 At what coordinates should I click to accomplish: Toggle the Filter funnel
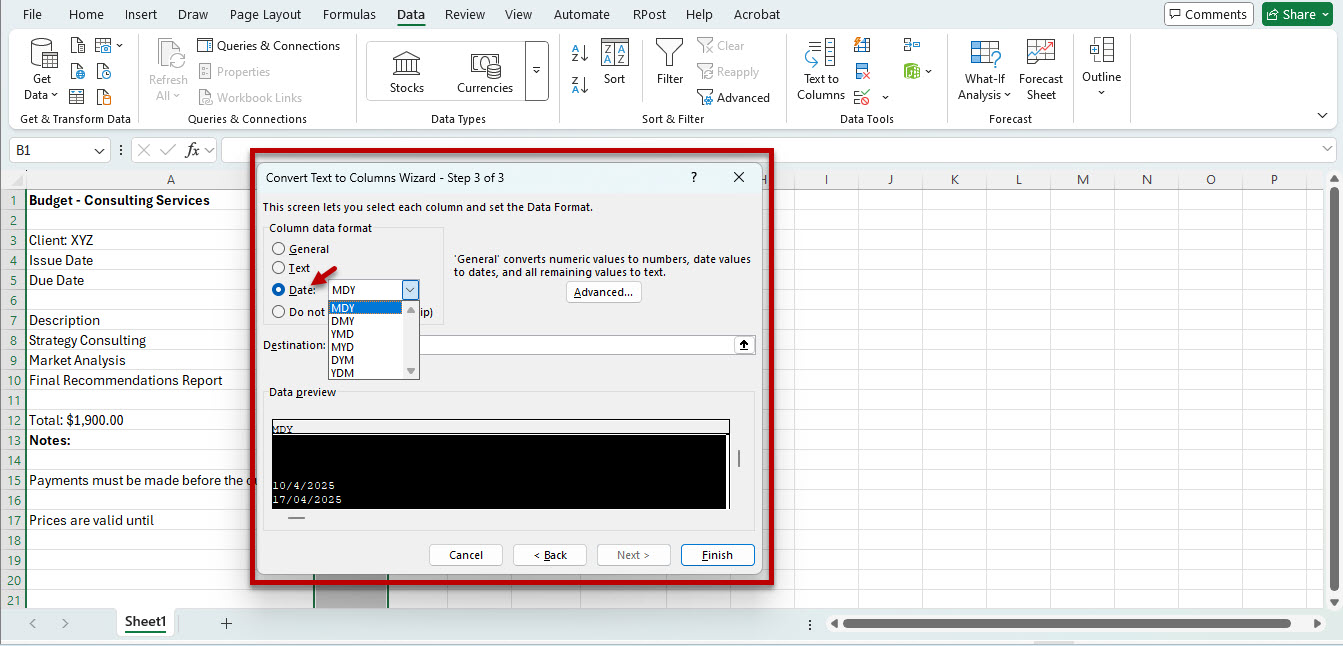tap(670, 62)
